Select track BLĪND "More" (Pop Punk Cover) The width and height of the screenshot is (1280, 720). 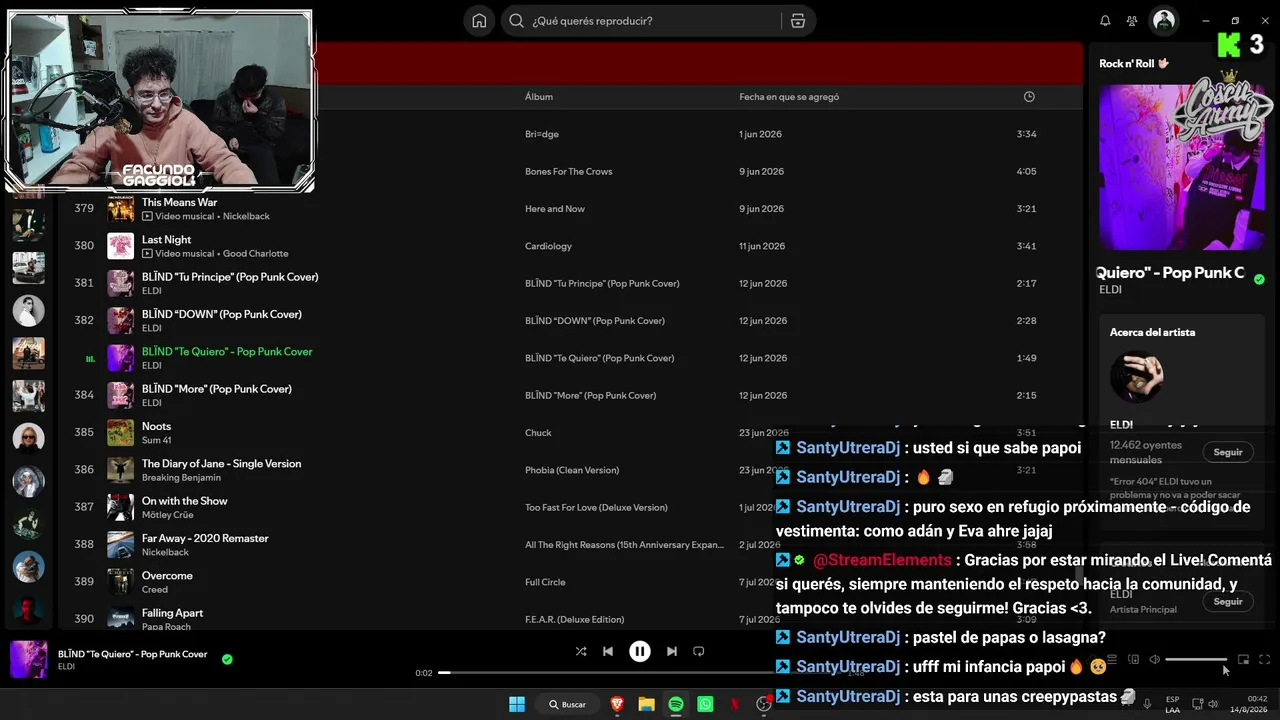pos(217,389)
